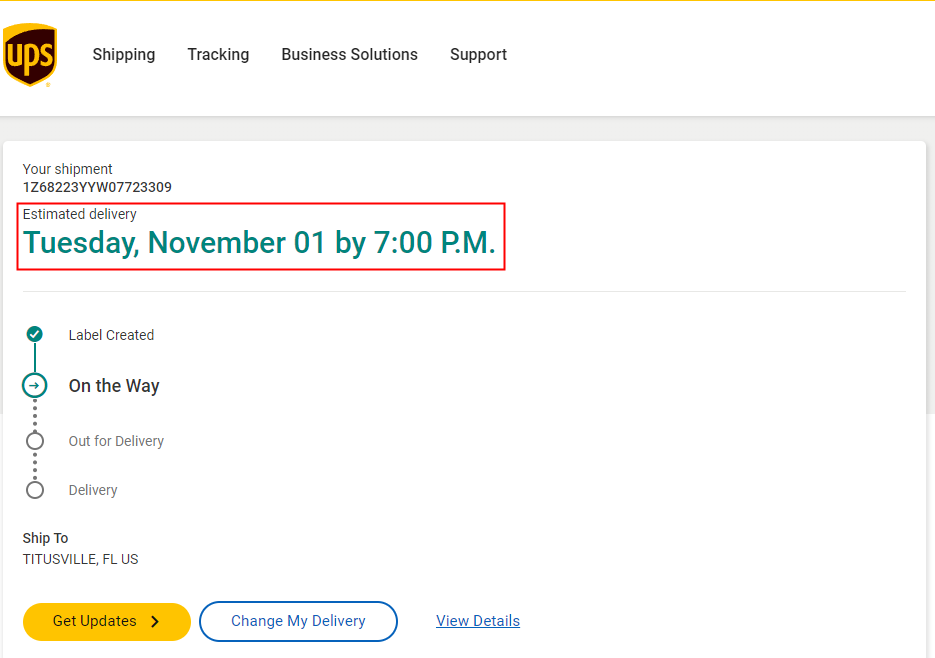This screenshot has width=935, height=658.
Task: Click the Your shipment label
Action: [x=68, y=169]
